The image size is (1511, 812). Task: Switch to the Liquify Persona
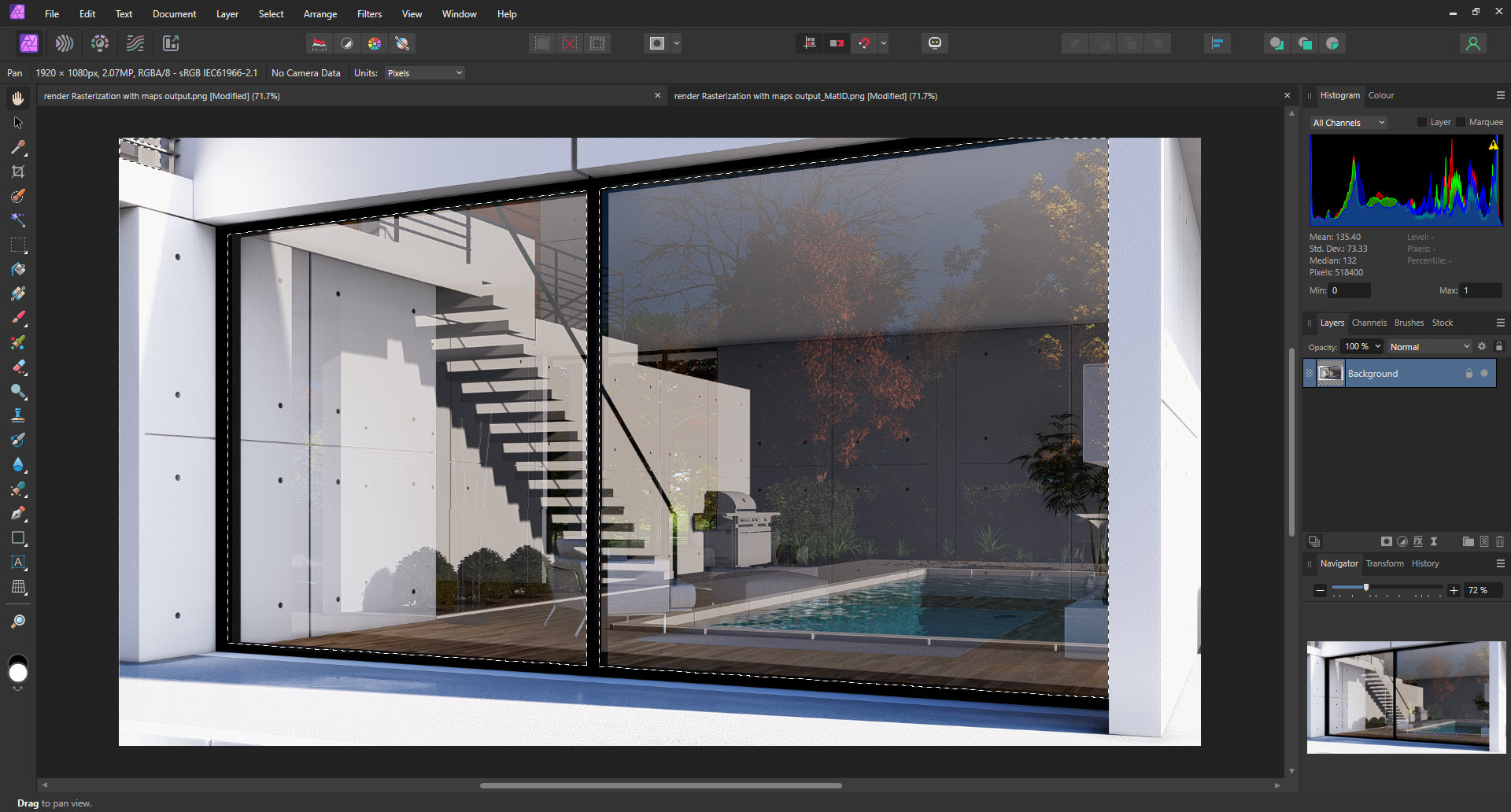(x=65, y=43)
